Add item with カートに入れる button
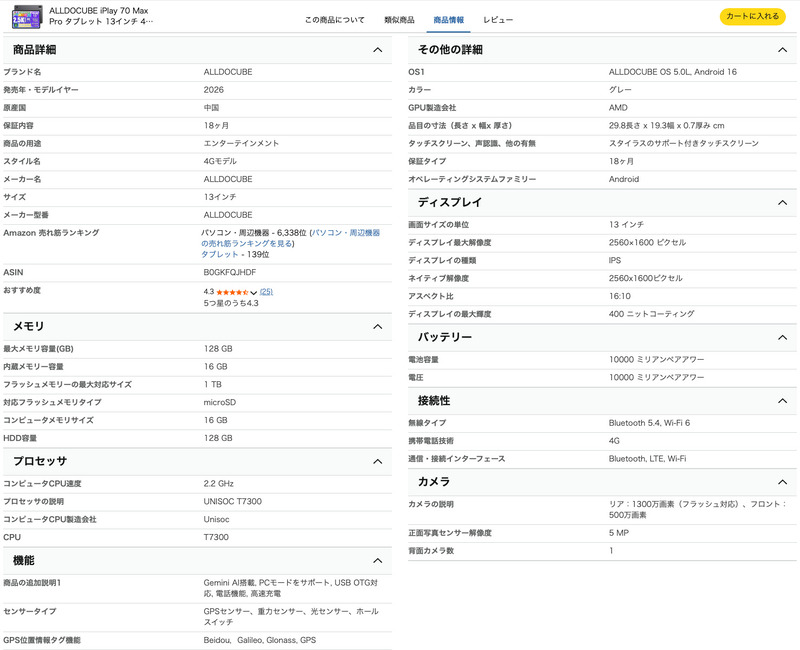Screen dimensions: 800x650 pos(753,16)
